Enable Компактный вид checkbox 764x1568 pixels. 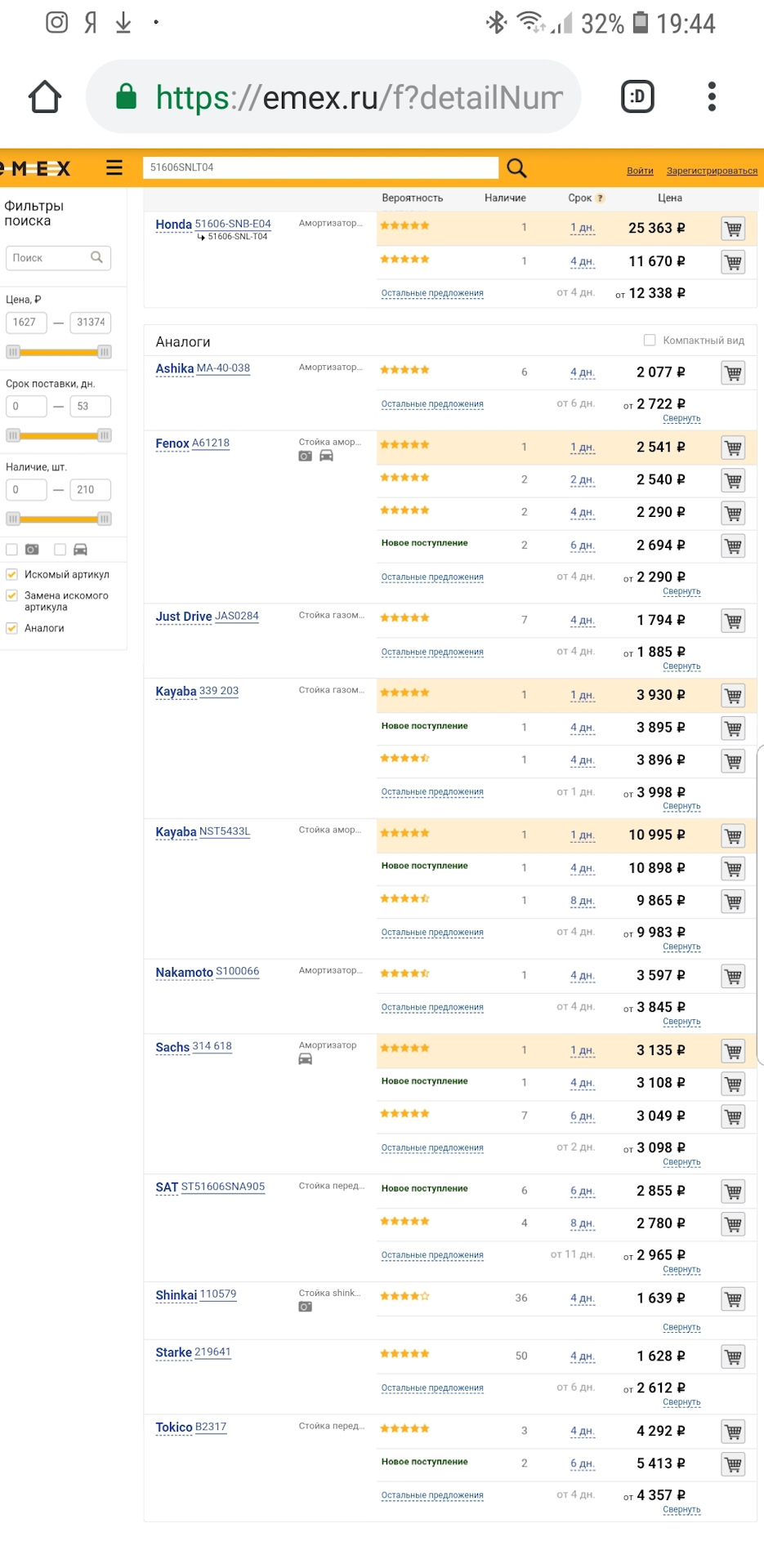pos(650,341)
